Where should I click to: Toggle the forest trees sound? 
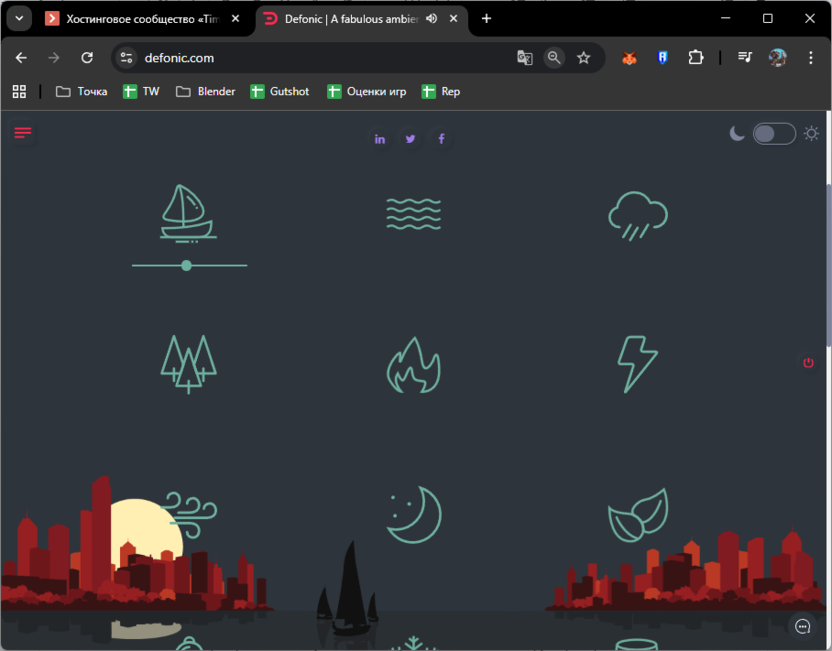(189, 364)
